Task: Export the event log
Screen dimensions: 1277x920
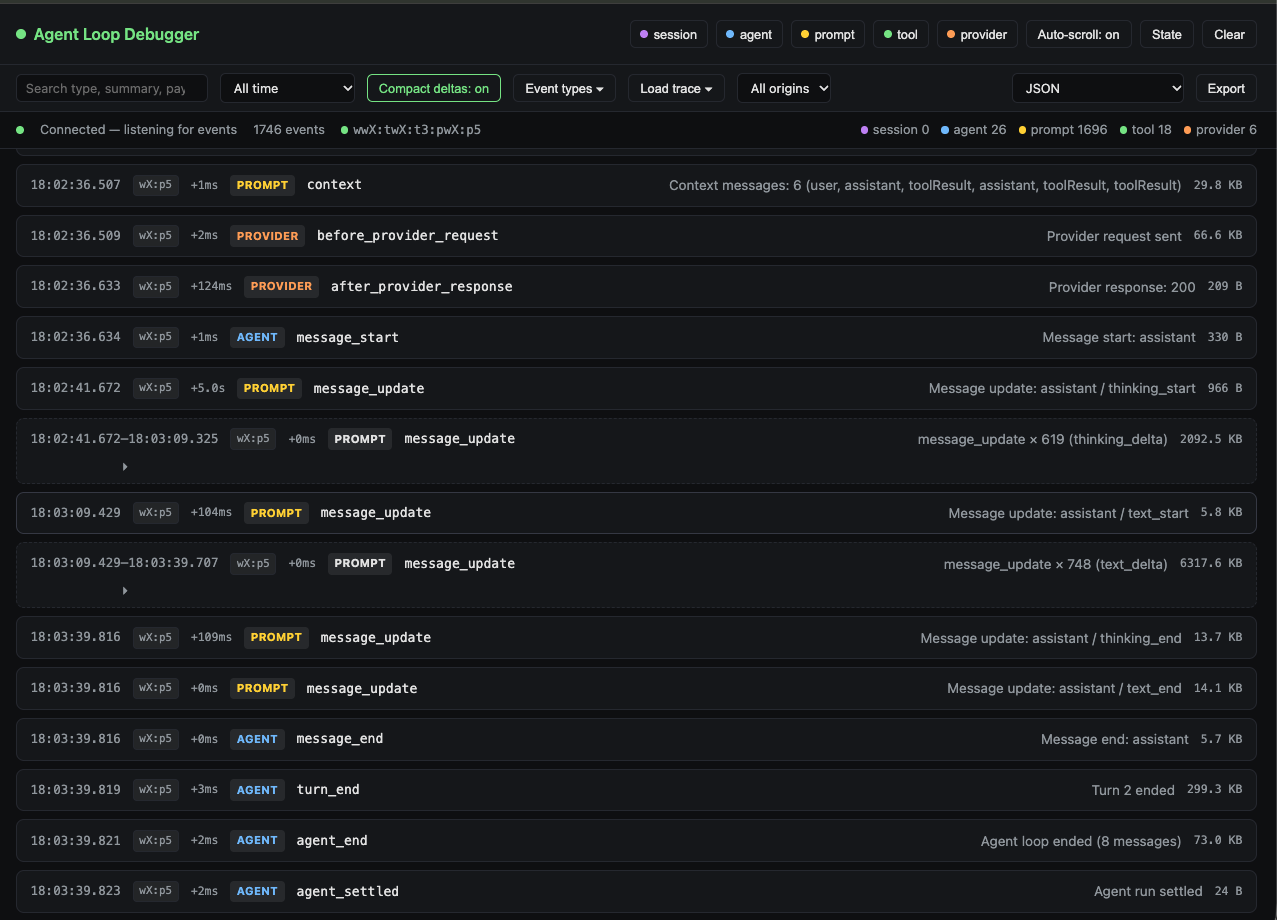Action: (1226, 88)
